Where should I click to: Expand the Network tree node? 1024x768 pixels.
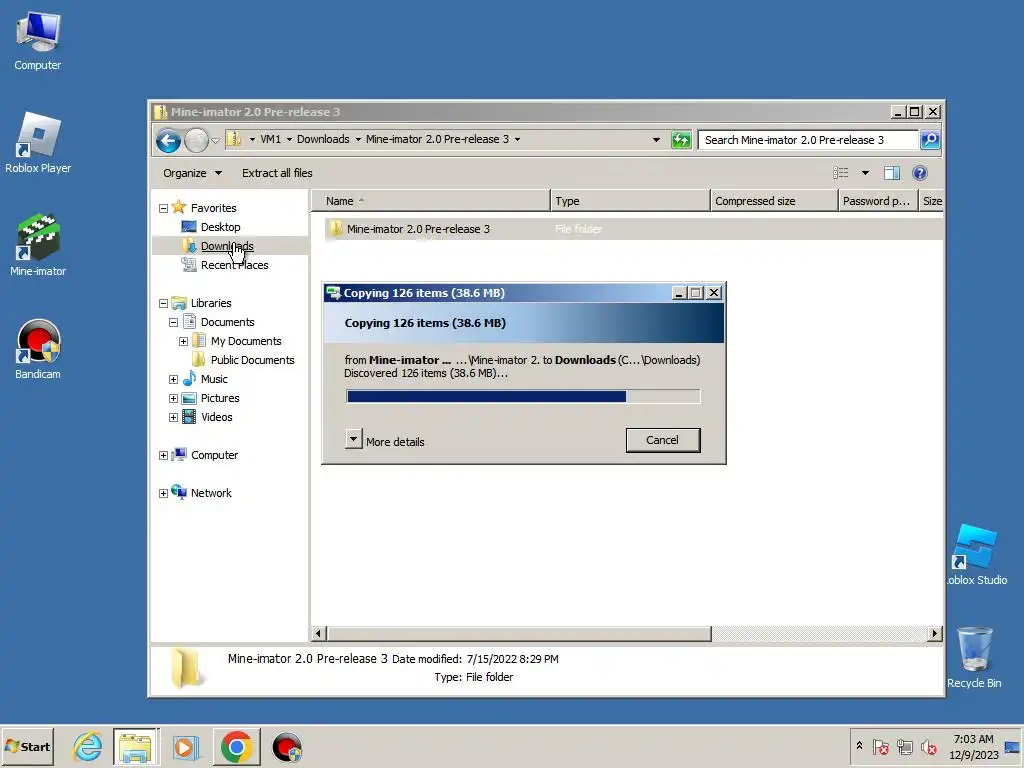pyautogui.click(x=163, y=493)
